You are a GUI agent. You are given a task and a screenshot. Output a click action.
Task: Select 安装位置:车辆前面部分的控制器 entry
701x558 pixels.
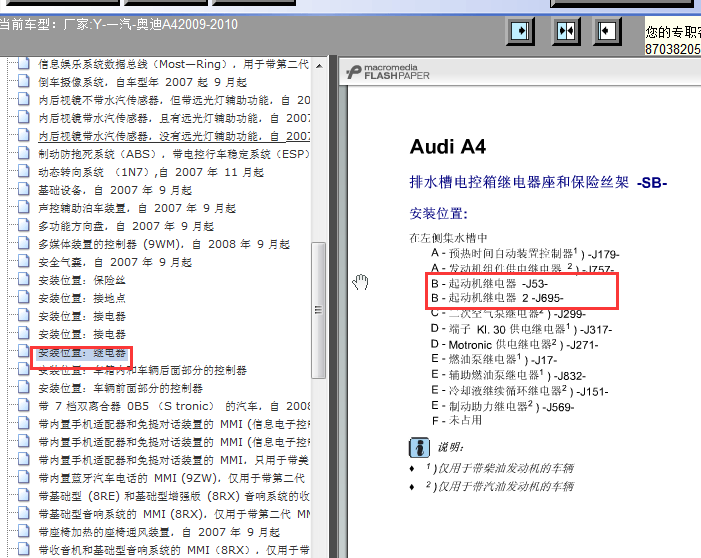click(120, 388)
